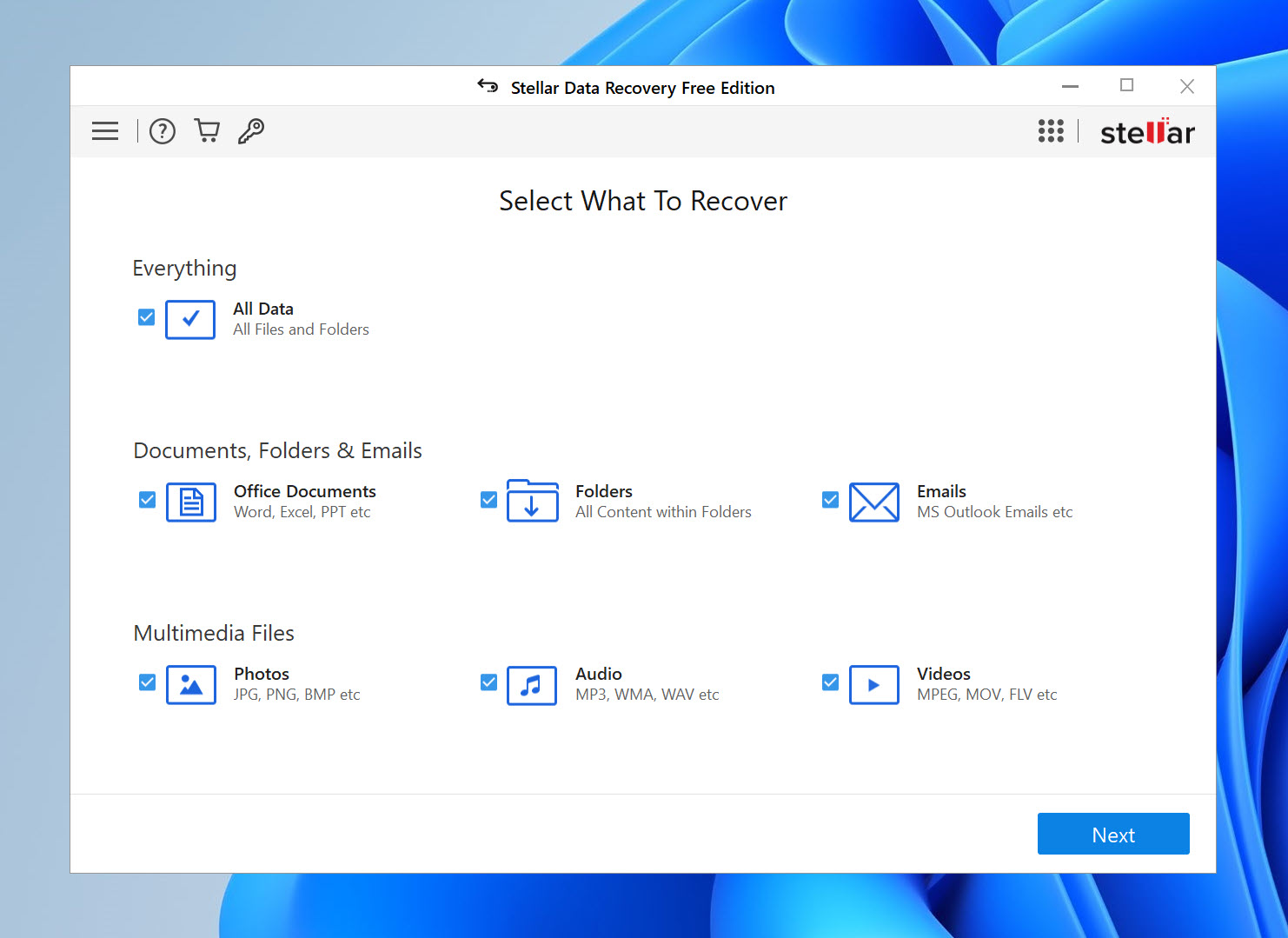Toggle the Office Documents checkbox
This screenshot has width=1288, height=938.
point(147,500)
